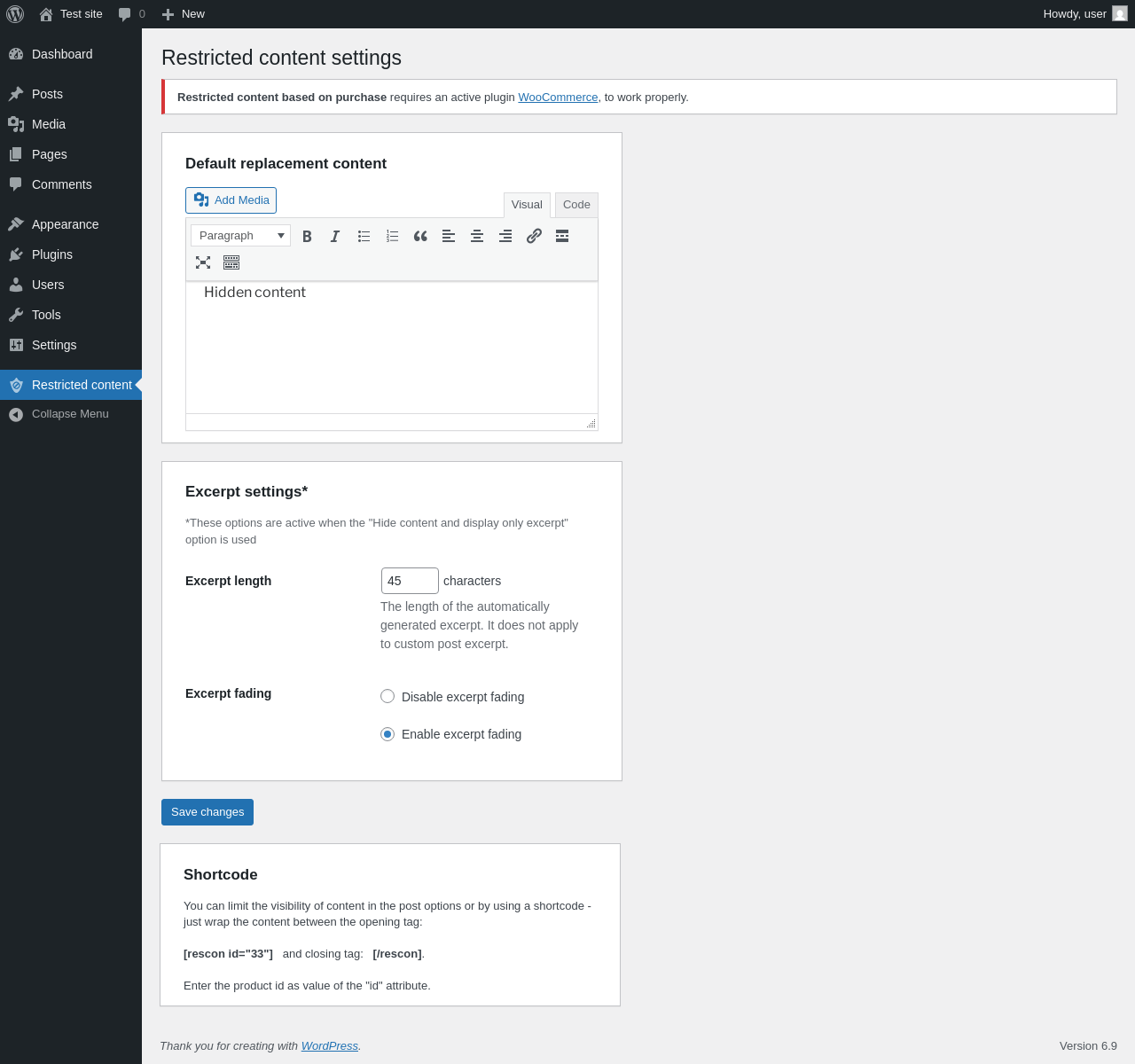Click the Appearance paintbrush icon
Screen dimensions: 1135x1064
tap(16, 224)
